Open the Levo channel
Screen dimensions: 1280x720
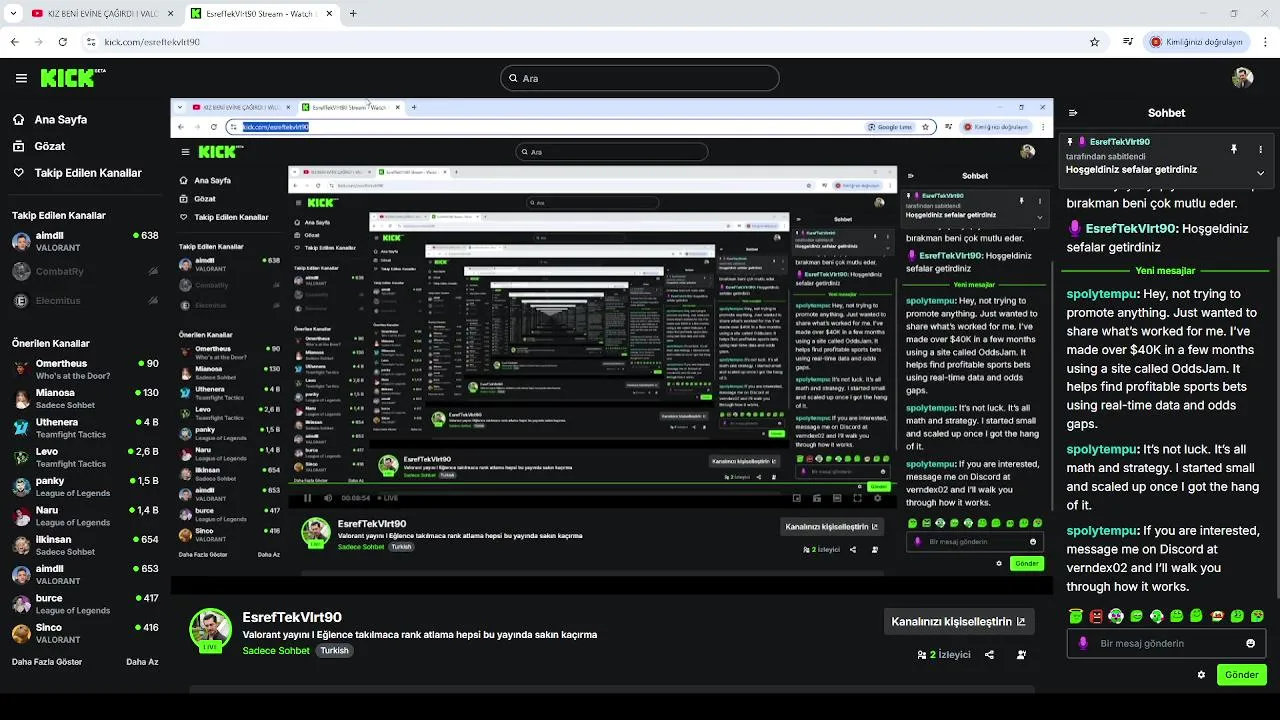(85, 457)
